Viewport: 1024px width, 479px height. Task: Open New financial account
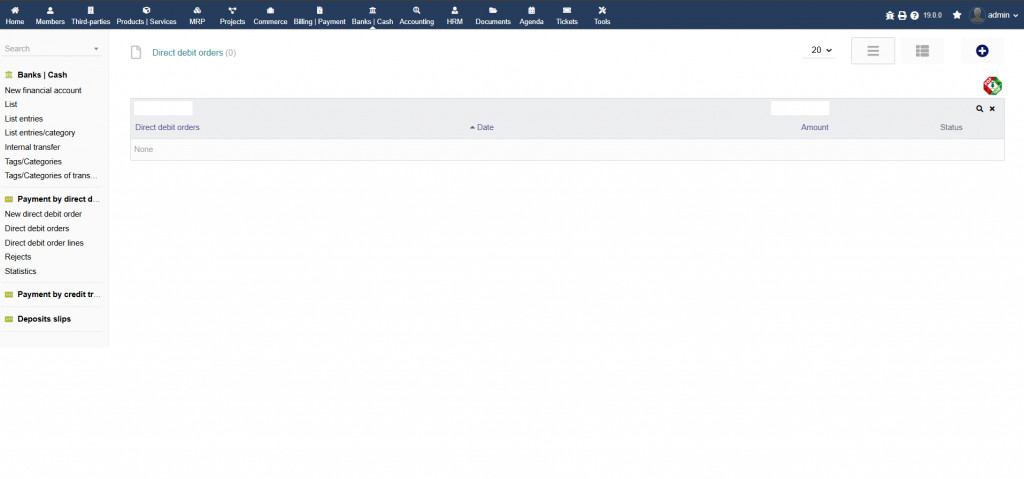[43, 91]
